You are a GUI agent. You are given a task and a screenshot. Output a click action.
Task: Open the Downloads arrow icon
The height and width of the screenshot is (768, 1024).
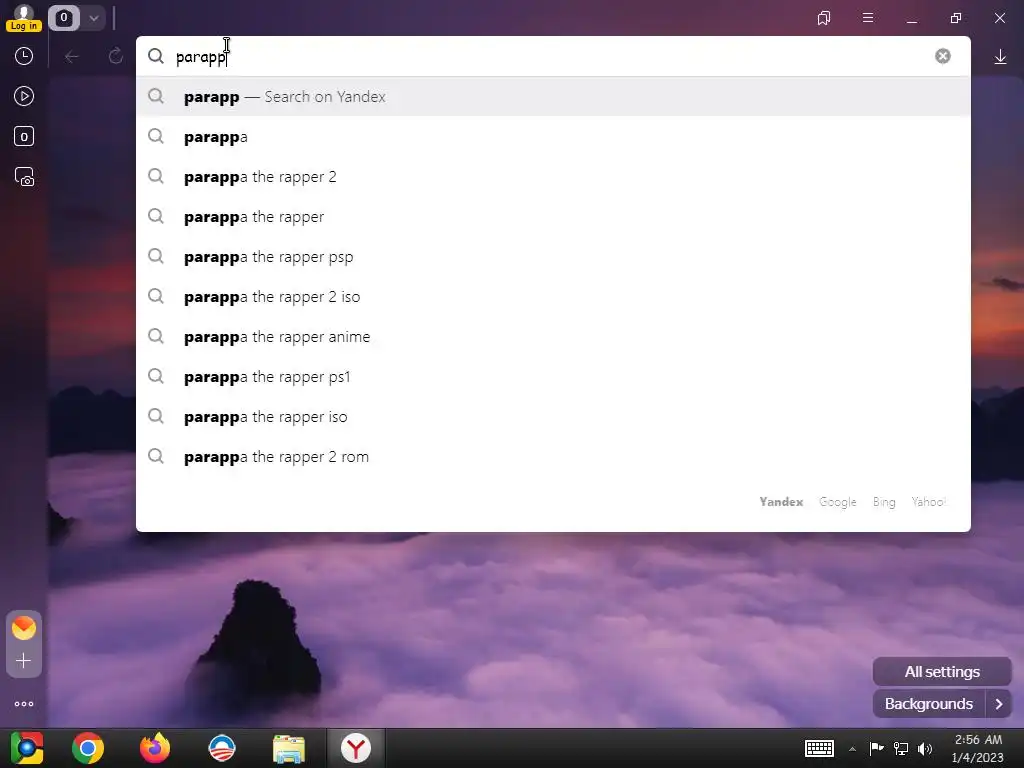1000,57
